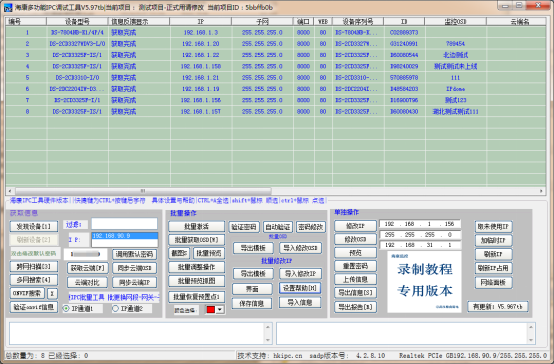Viewport: 554px width, 364px height.
Task: Click the 修改OSD button
Action: (x=355, y=239)
